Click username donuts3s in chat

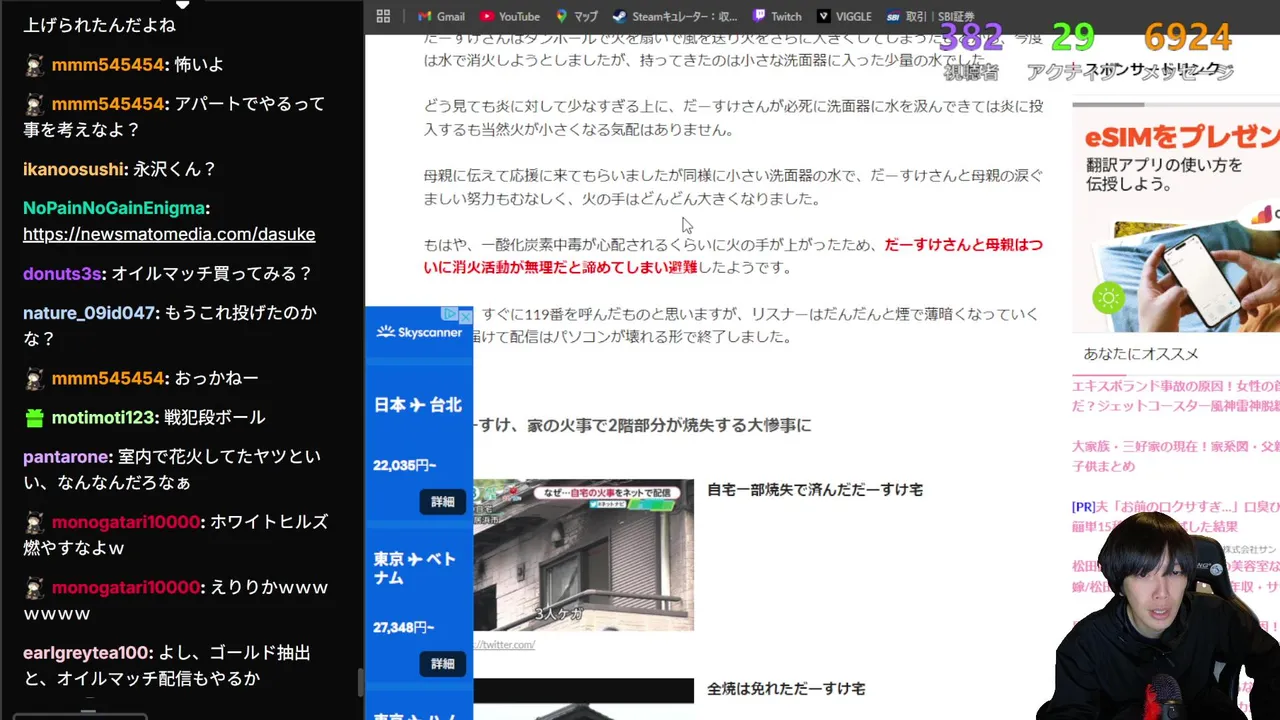pos(62,274)
